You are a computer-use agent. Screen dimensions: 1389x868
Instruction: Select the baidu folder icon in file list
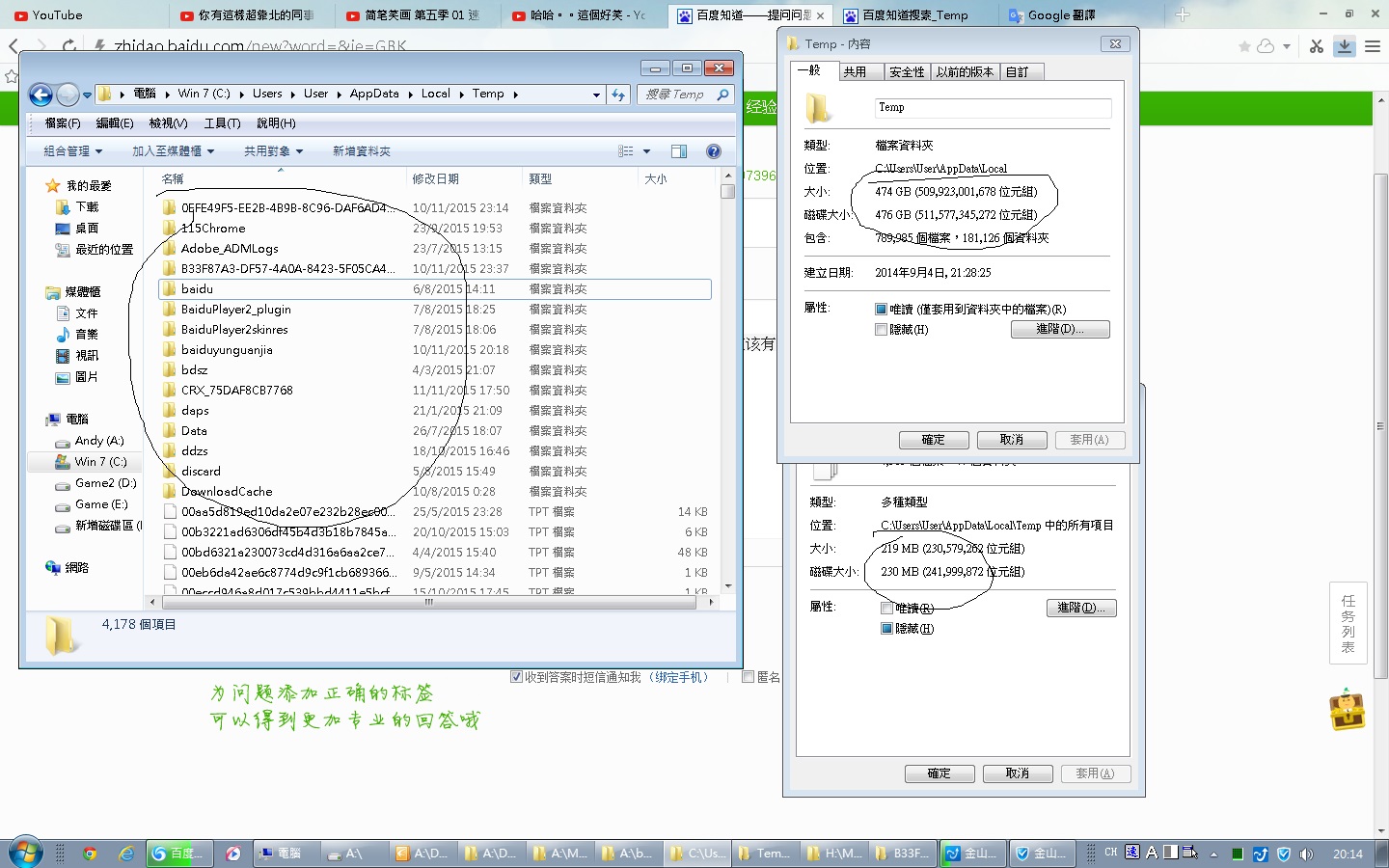[169, 288]
